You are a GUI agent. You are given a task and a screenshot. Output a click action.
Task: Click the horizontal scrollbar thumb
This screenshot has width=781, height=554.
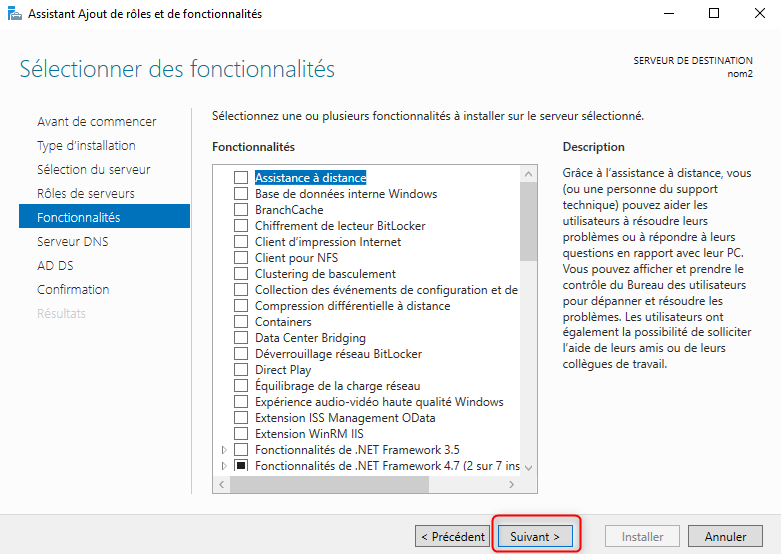(x=329, y=484)
